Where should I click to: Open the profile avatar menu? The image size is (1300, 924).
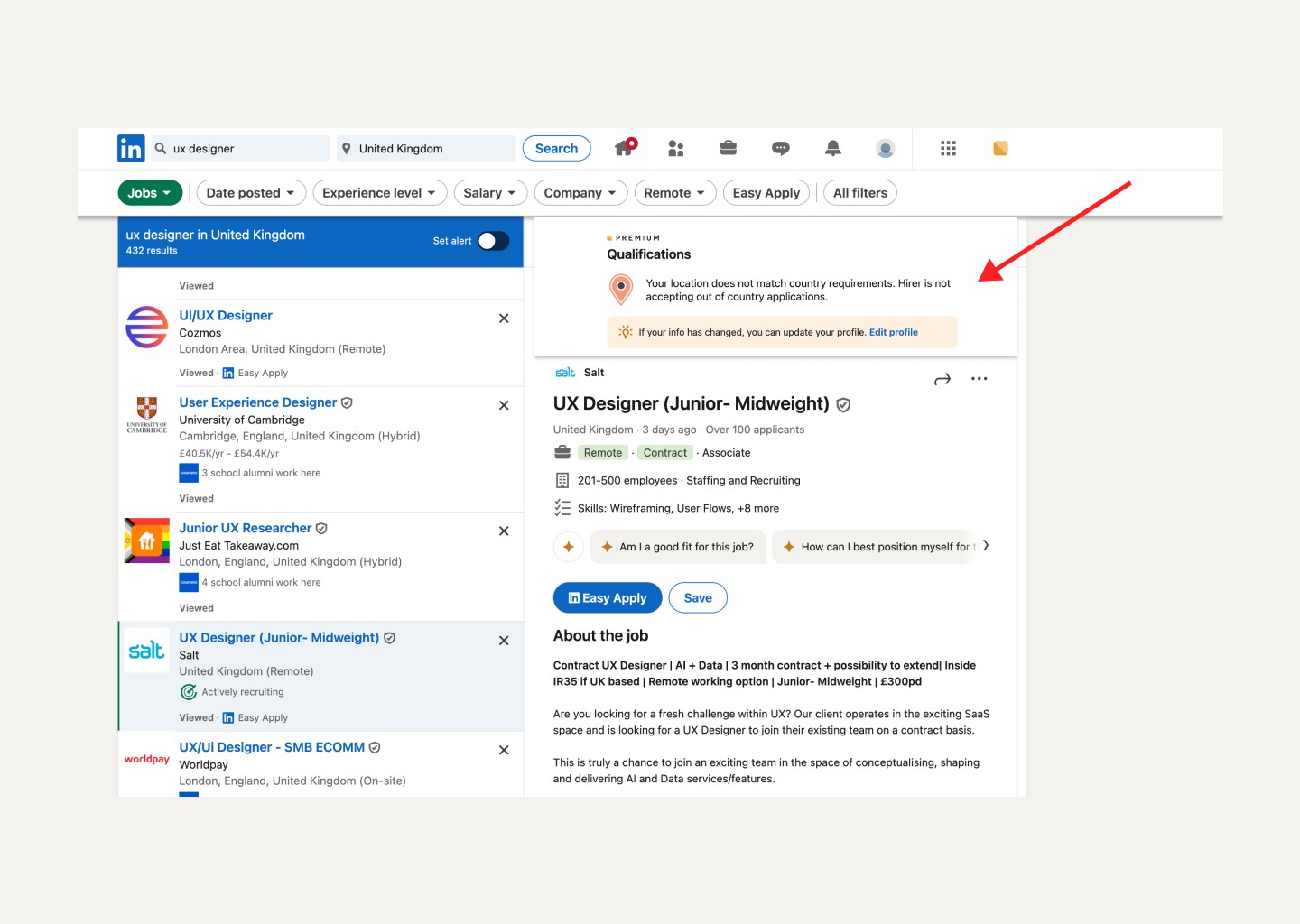coord(886,149)
